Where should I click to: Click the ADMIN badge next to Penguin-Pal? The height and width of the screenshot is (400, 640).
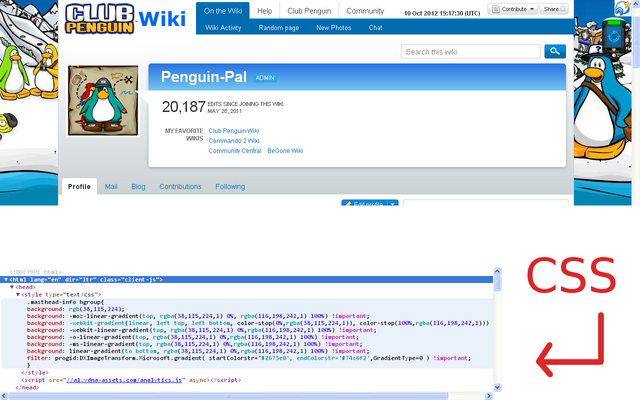265,78
